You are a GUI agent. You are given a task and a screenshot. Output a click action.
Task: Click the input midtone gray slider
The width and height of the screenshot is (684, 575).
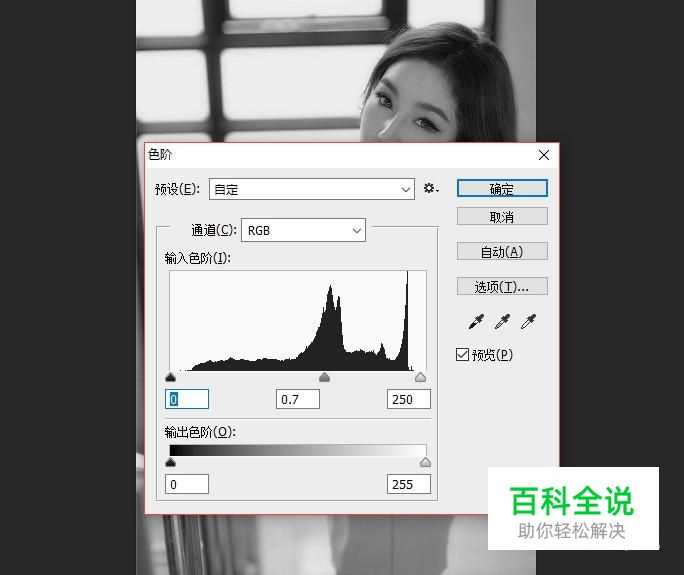324,377
